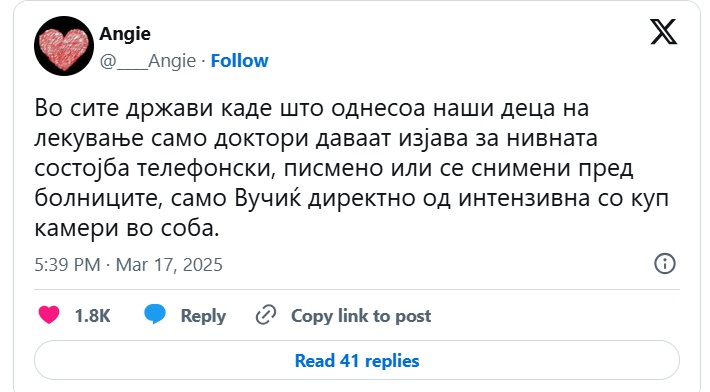The image size is (710, 392).
Task: Open the @___Angie handle link
Action: pyautogui.click(x=148, y=61)
